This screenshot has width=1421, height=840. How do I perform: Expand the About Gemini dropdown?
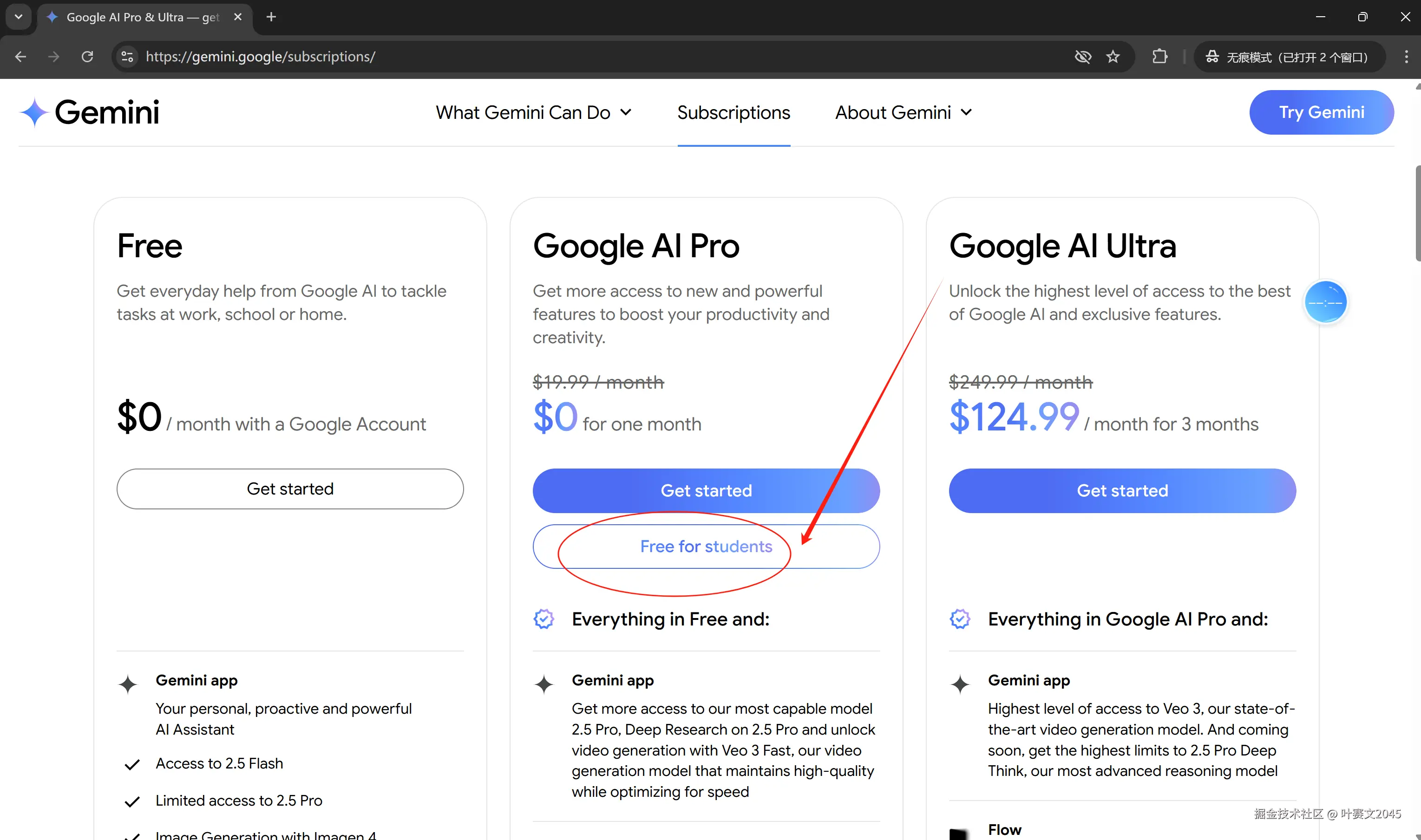(904, 113)
